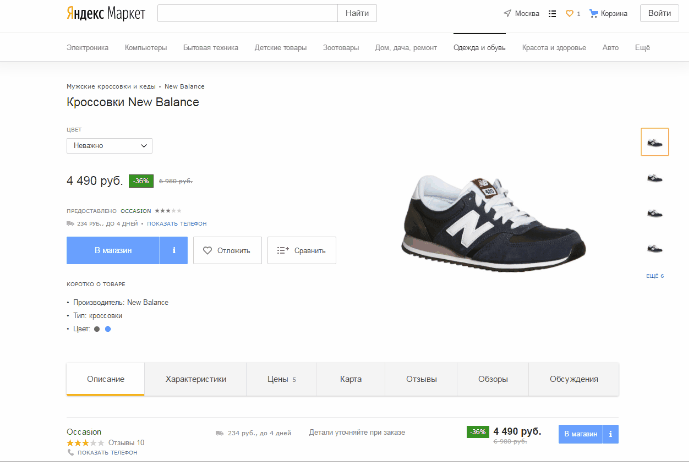Image resolution: width=689 pixels, height=462 pixels.
Task: Open the Авто category
Action: point(610,47)
